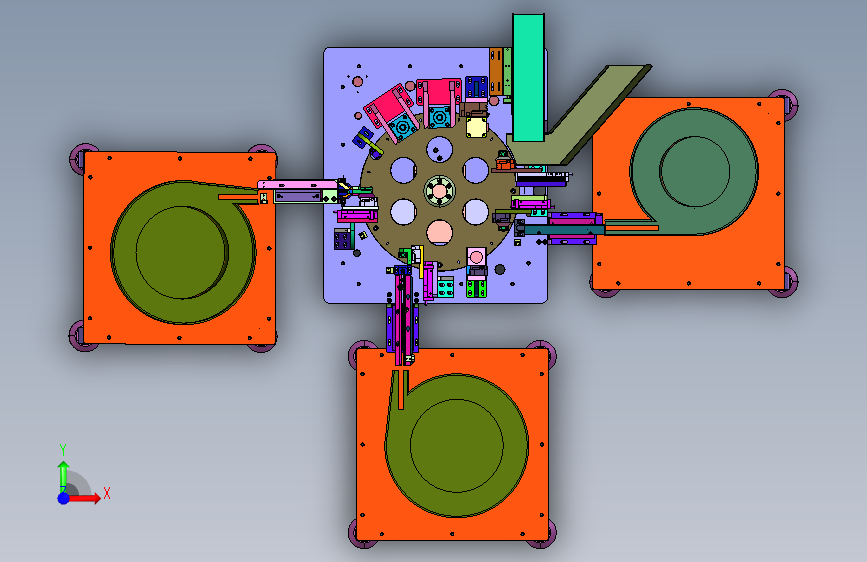Select the bottom vibratory bowl feeder
This screenshot has width=867, height=562.
click(457, 445)
